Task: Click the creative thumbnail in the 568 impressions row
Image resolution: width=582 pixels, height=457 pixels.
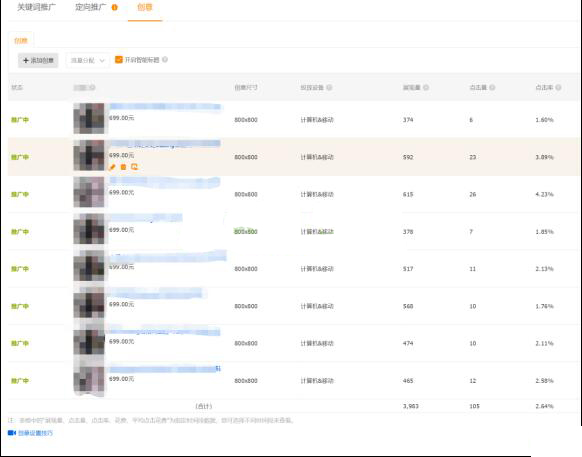Action: pyautogui.click(x=89, y=303)
